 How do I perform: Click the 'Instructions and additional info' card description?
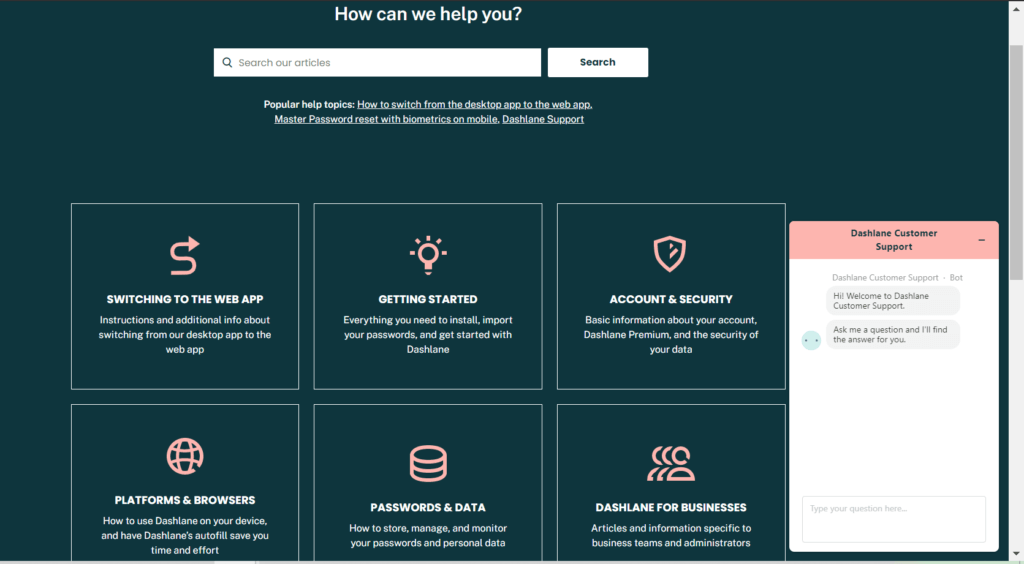pyautogui.click(x=185, y=335)
